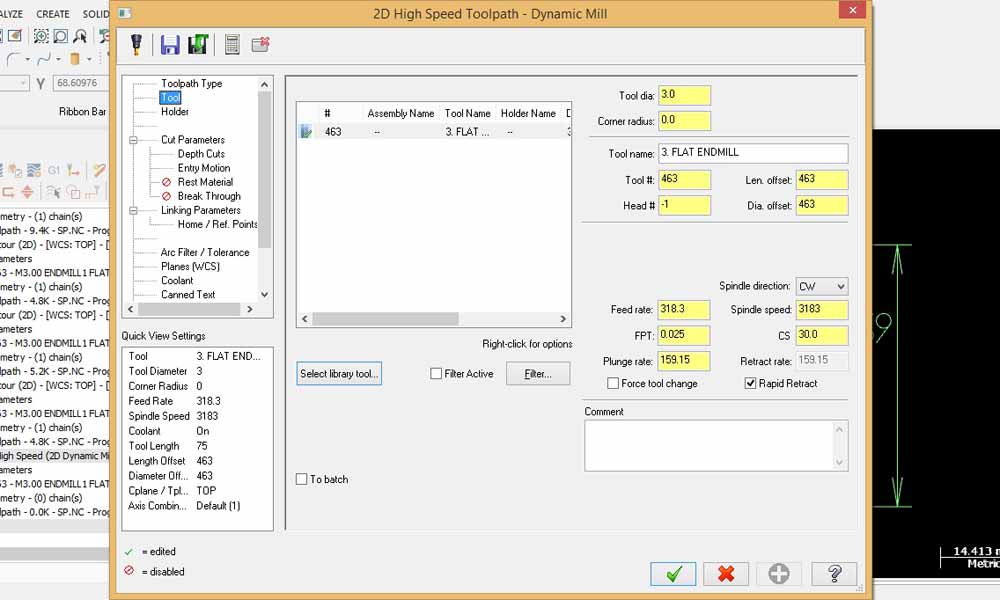
Task: Open the feed speed calculator icon
Action: (232, 45)
